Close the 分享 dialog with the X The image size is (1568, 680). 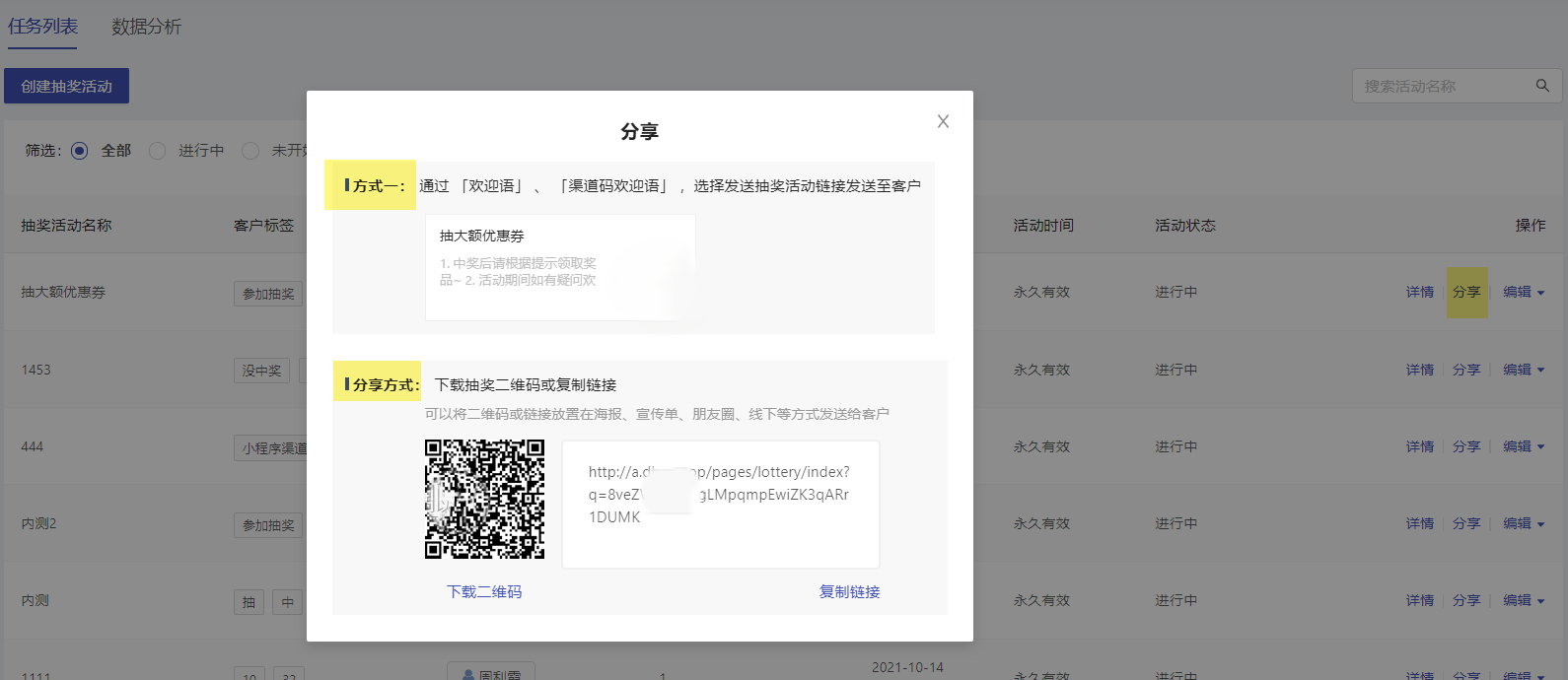943,121
